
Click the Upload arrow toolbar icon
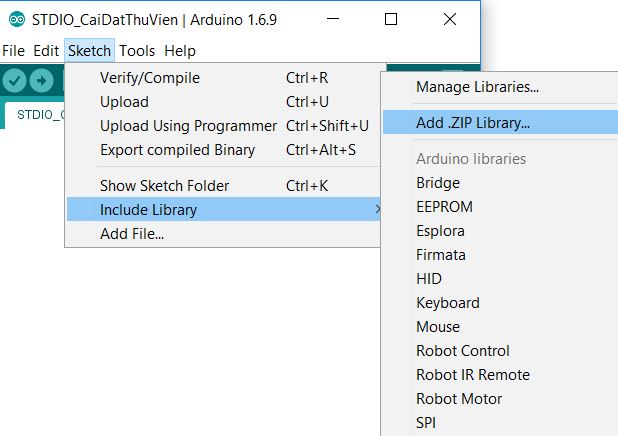pos(41,81)
